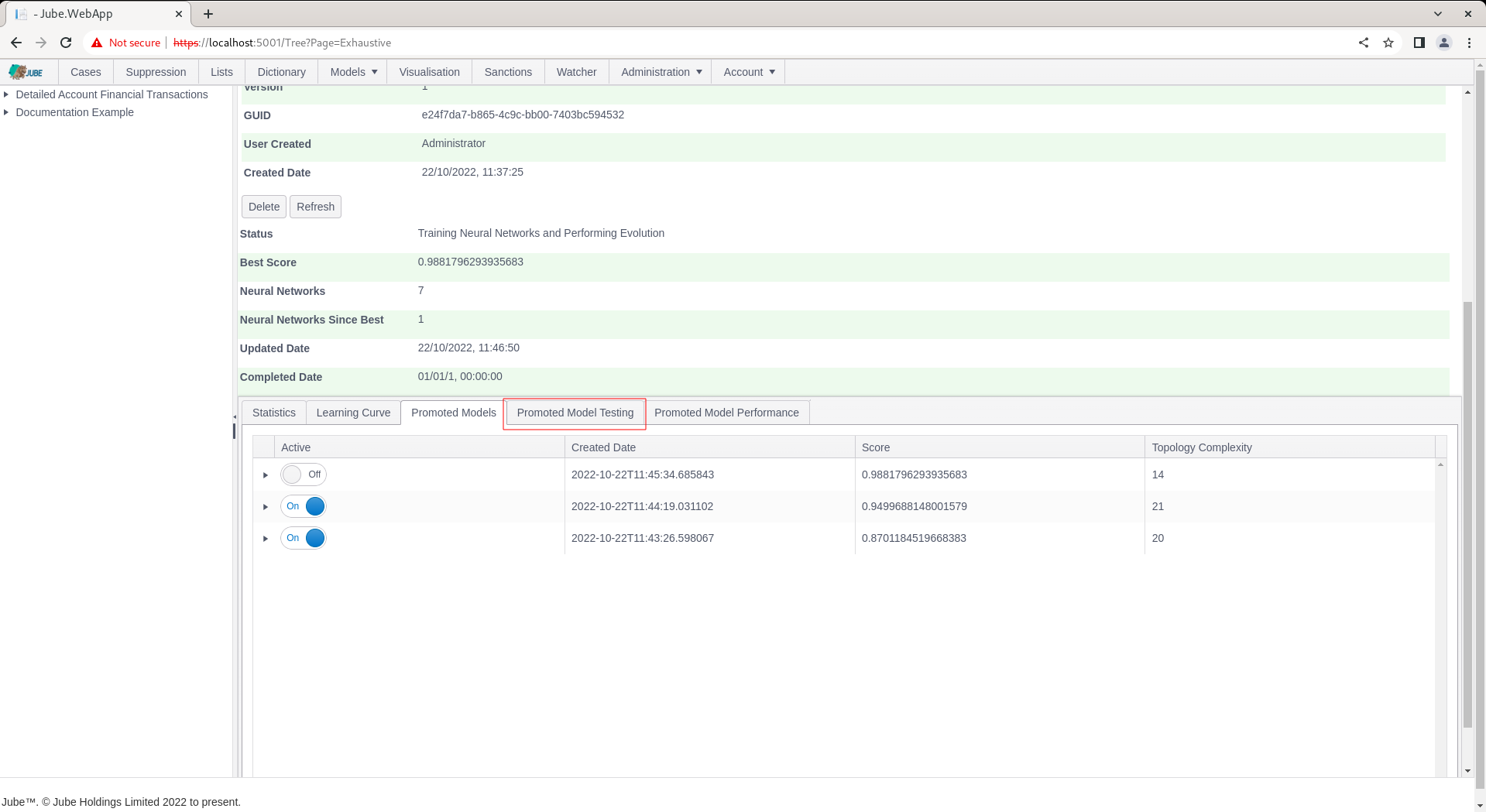Sort by Created Date column header
This screenshot has height=812, width=1486.
[710, 447]
